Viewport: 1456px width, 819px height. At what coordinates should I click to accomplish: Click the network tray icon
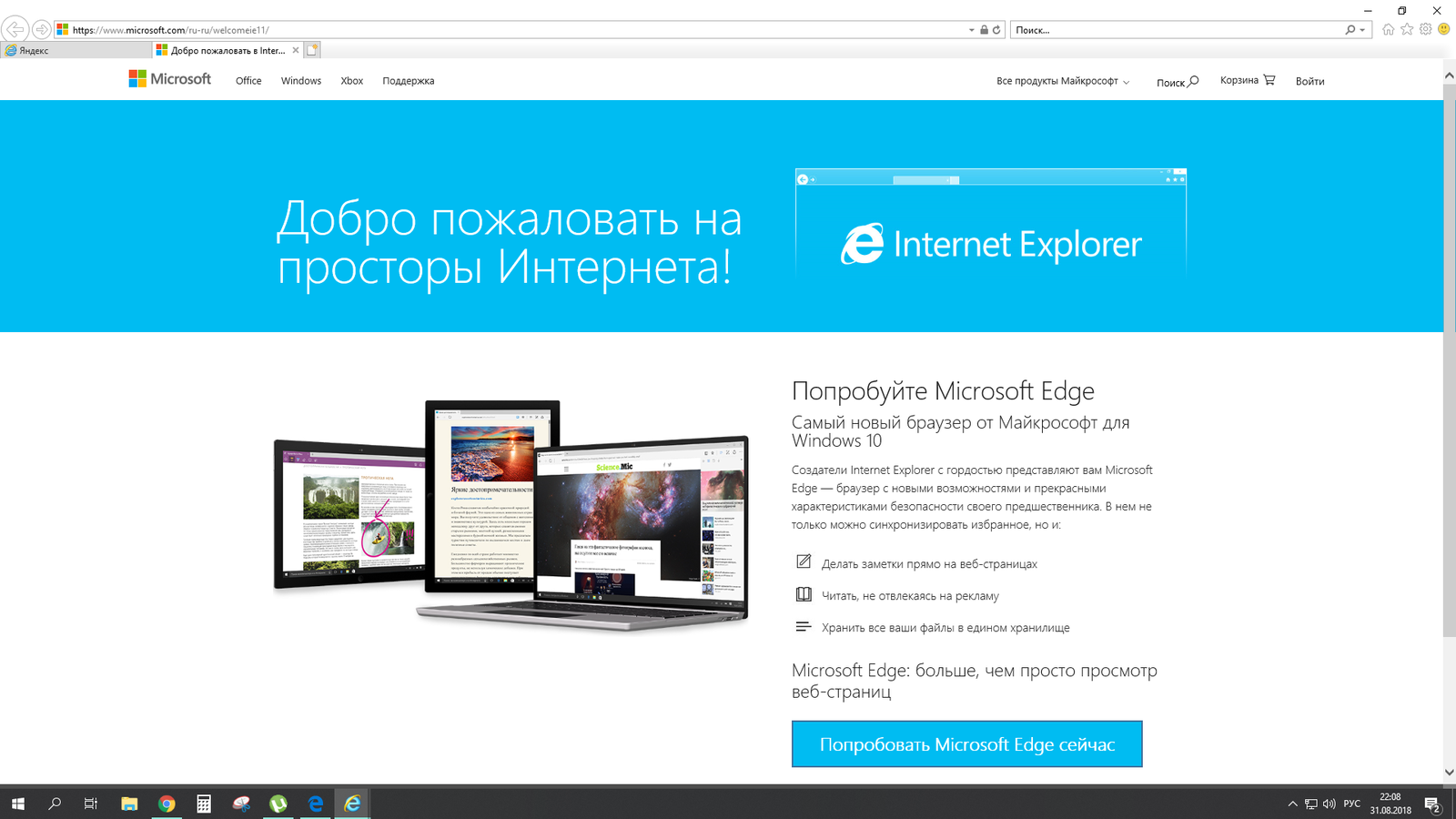pyautogui.click(x=1311, y=804)
